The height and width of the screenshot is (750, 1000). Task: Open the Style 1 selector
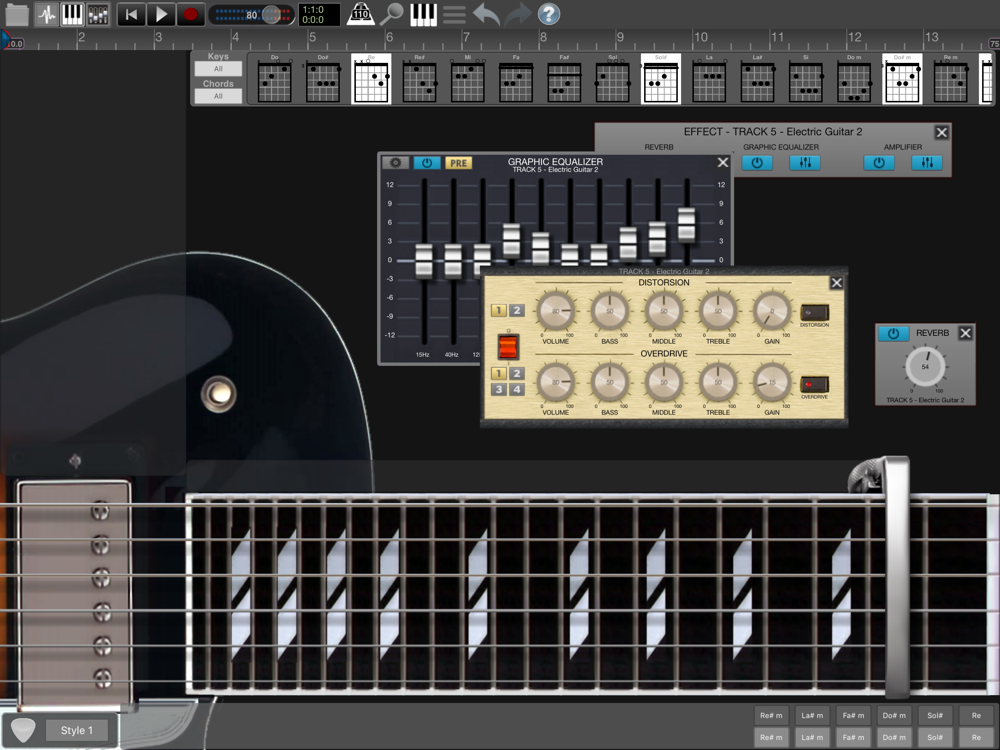point(77,731)
